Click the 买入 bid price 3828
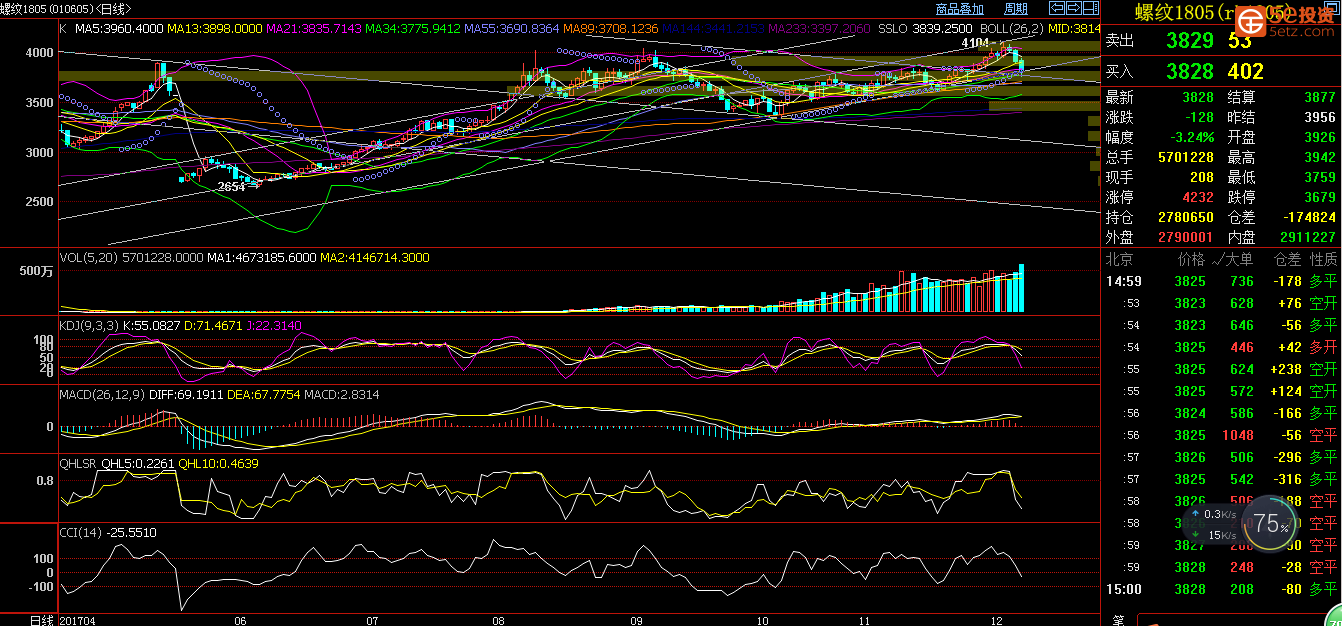This screenshot has width=1342, height=626. click(x=1189, y=71)
